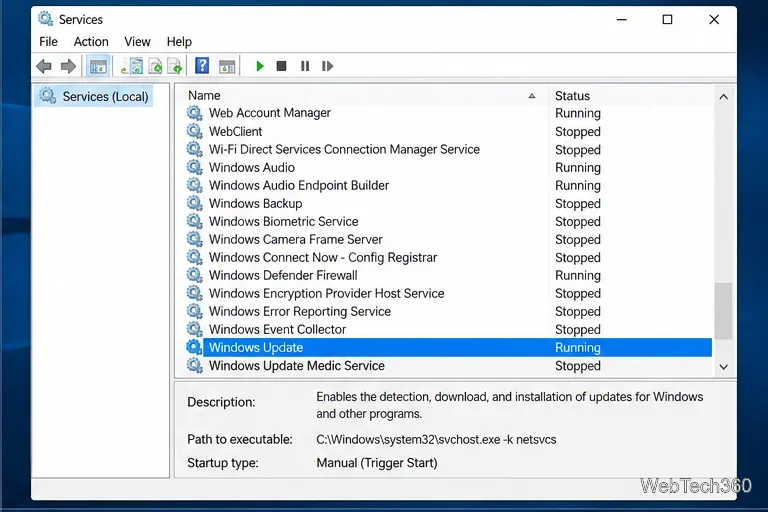Toggle the Show/Hide Console Tree icon
Viewport: 768px width, 512px height.
tap(98, 66)
